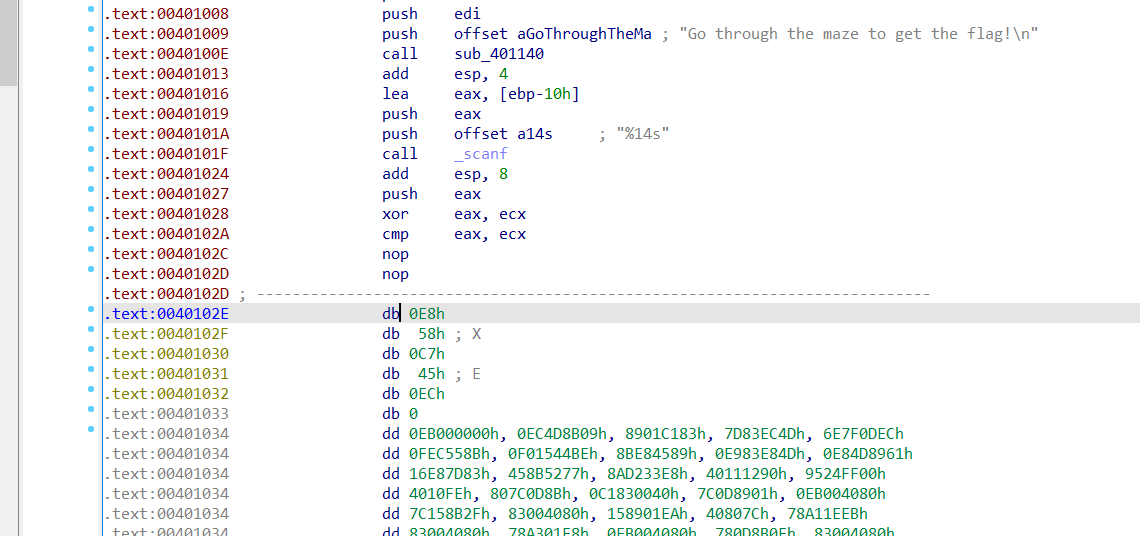Viewport: 1140px width, 536px height.
Task: Jump to function name sub_401140
Action: coord(499,54)
